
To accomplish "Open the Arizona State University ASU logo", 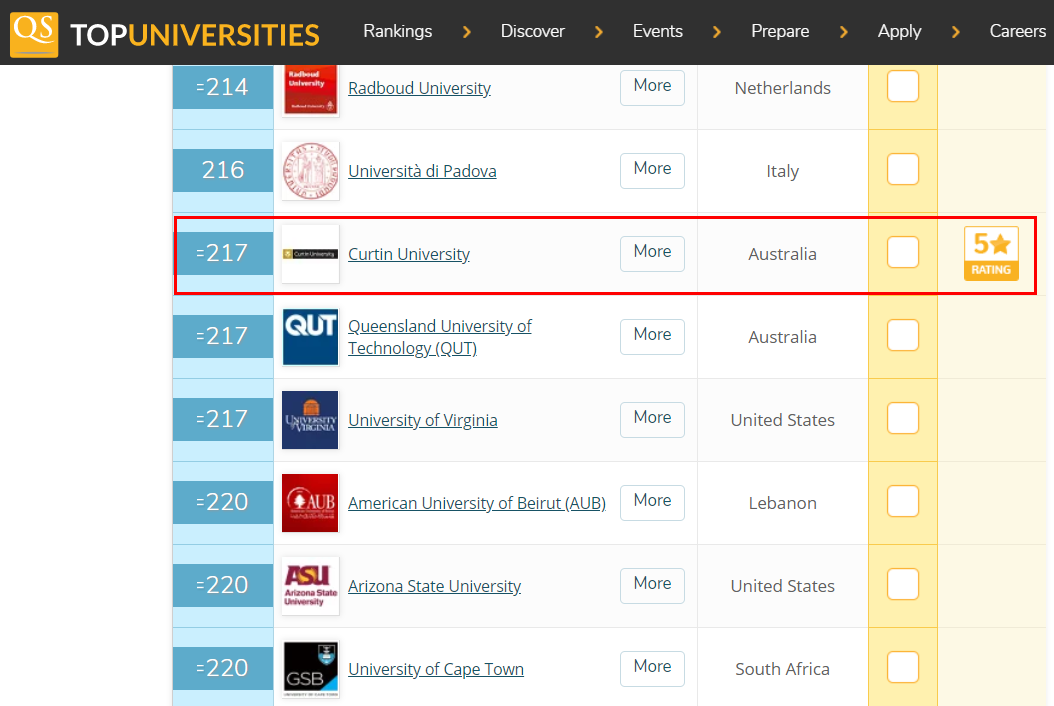I will tap(311, 586).
